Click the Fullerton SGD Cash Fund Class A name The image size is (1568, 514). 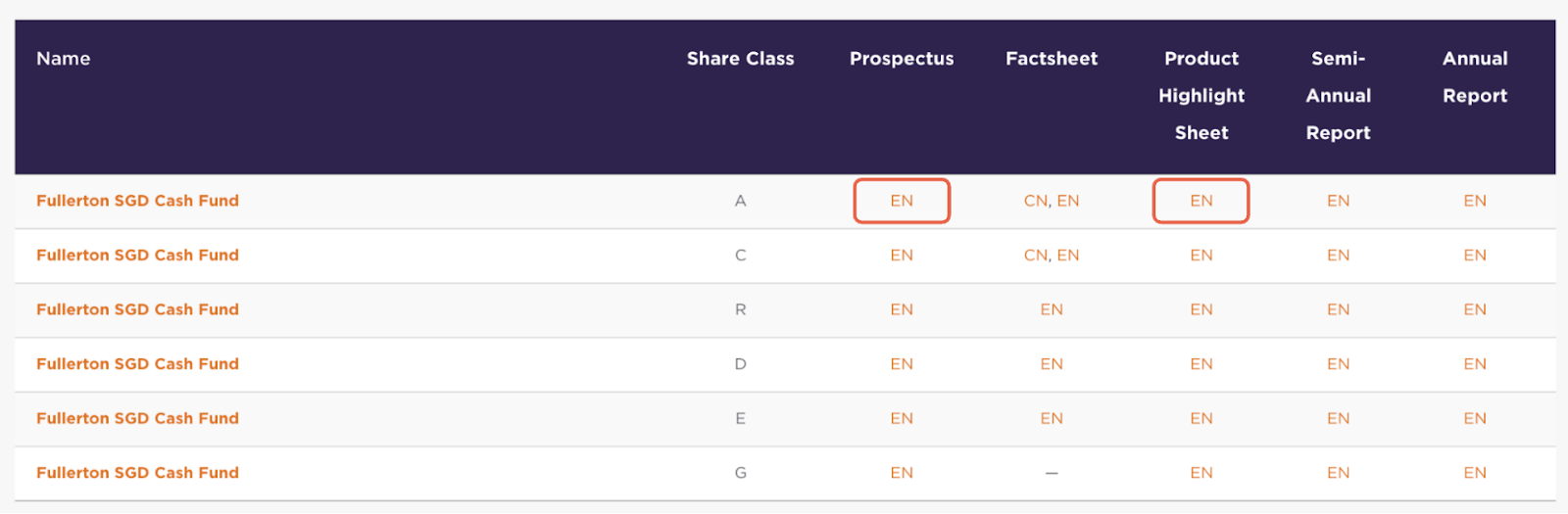(x=137, y=201)
